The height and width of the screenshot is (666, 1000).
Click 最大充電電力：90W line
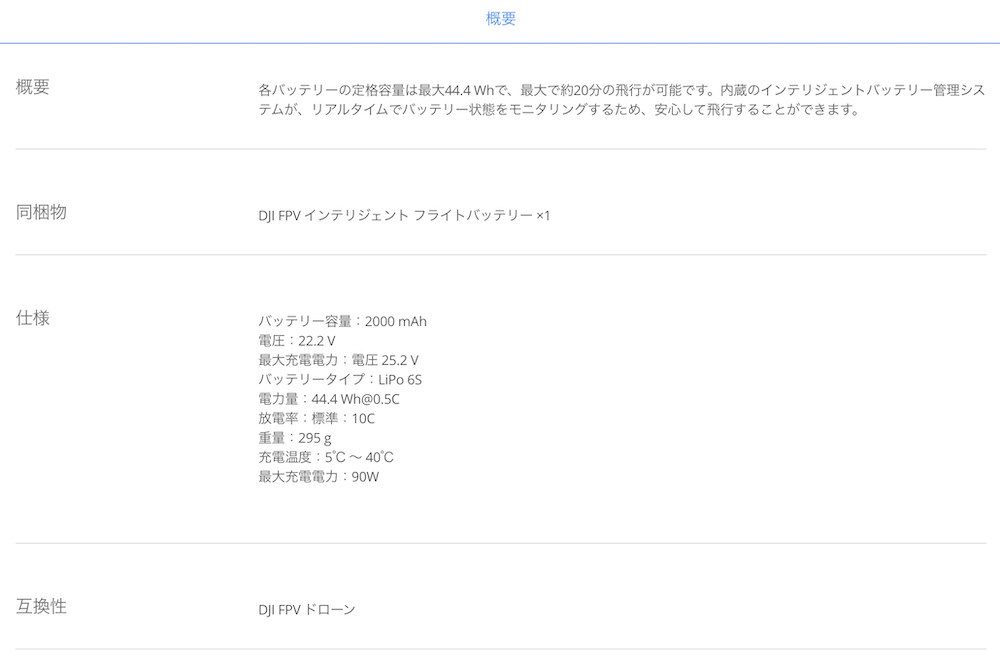click(x=318, y=477)
